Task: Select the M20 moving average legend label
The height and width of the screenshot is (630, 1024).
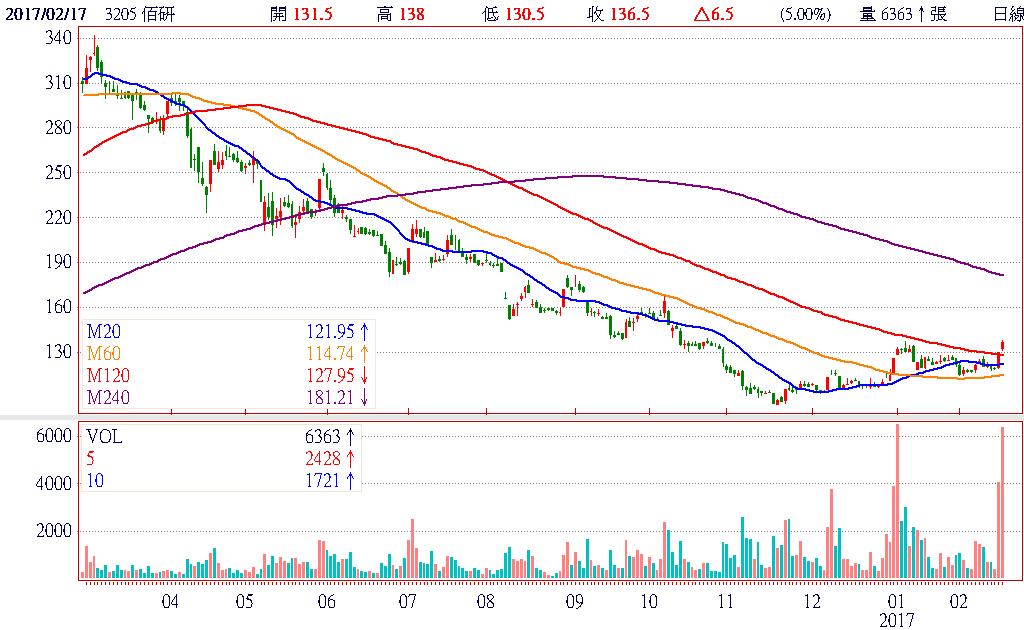Action: click(103, 329)
